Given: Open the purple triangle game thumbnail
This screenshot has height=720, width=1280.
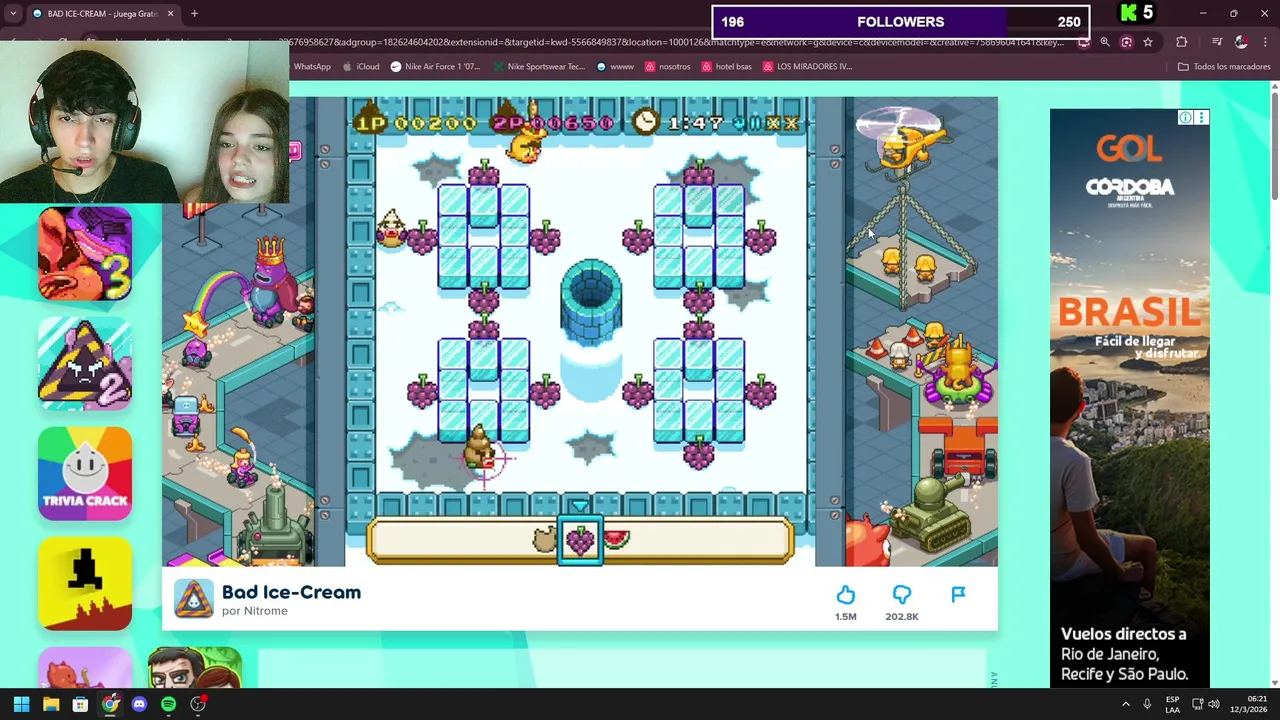Looking at the screenshot, I should [85, 363].
